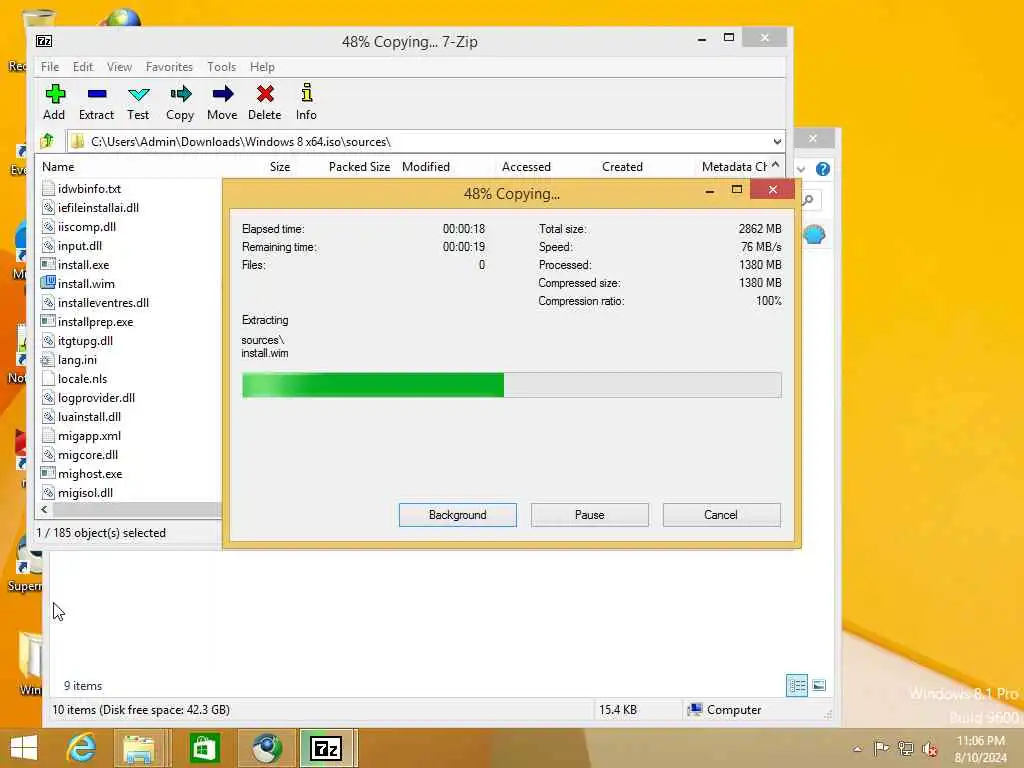Open the Favorites menu
The width and height of the screenshot is (1024, 768).
[169, 67]
